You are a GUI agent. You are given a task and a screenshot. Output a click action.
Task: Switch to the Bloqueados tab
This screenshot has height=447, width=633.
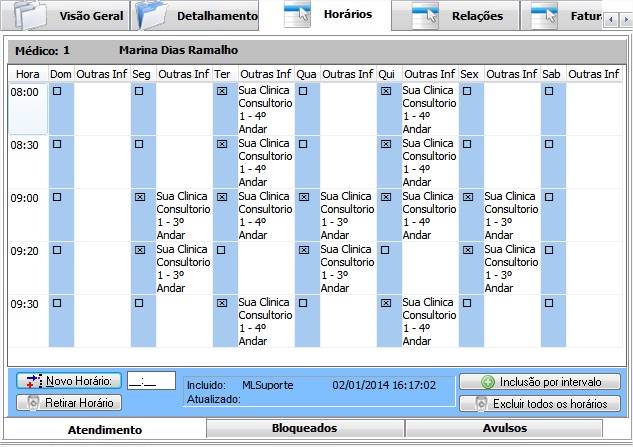[x=305, y=428]
